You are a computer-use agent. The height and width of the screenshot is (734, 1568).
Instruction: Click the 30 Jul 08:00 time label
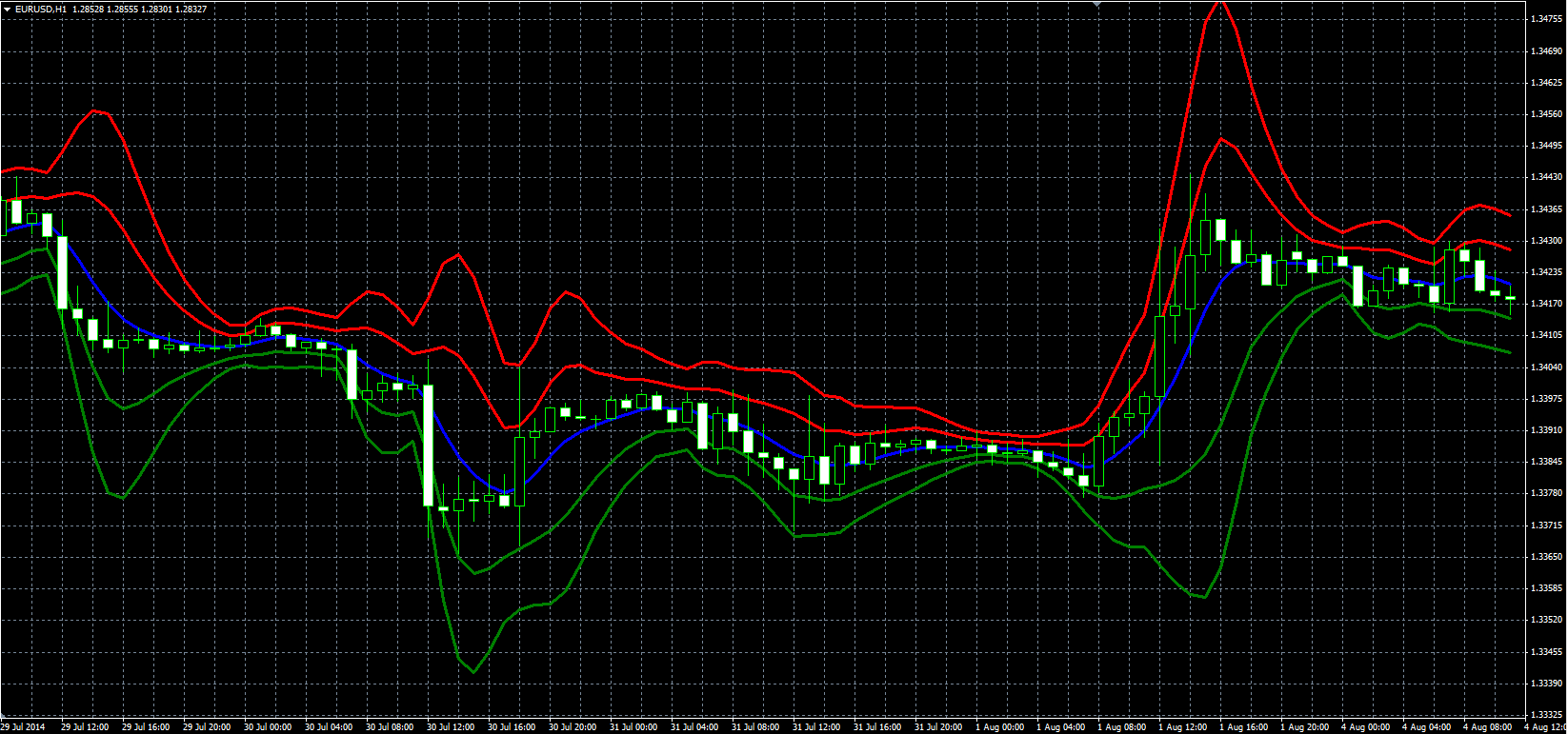tap(390, 727)
